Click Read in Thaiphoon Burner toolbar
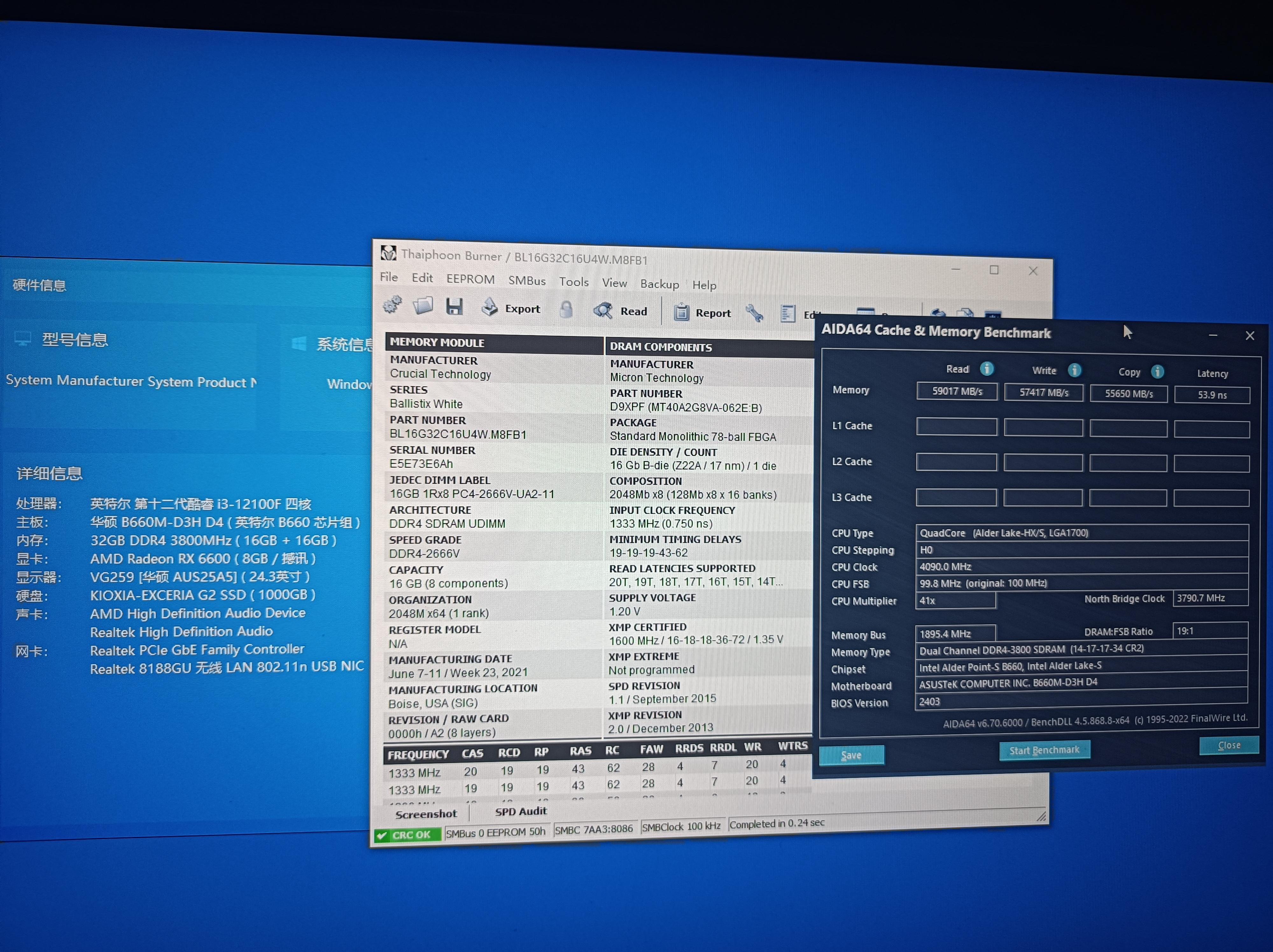 click(x=620, y=311)
